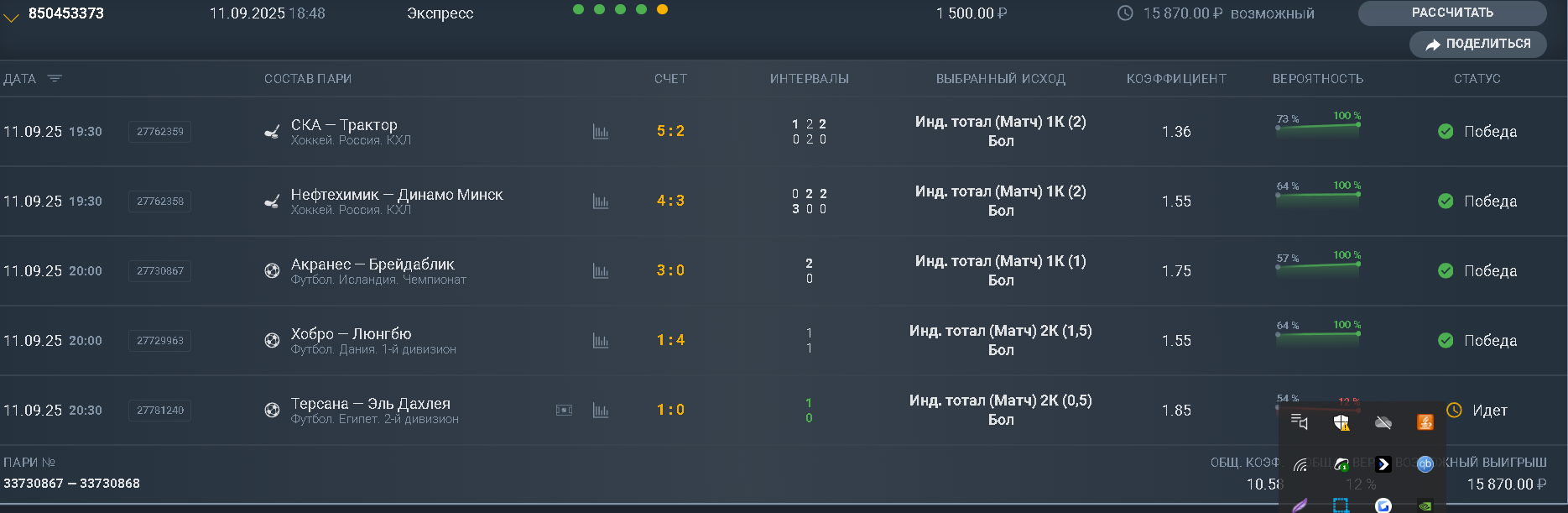The height and width of the screenshot is (513, 1568).
Task: Click live broadcast icon for Терсана match
Action: click(x=564, y=411)
